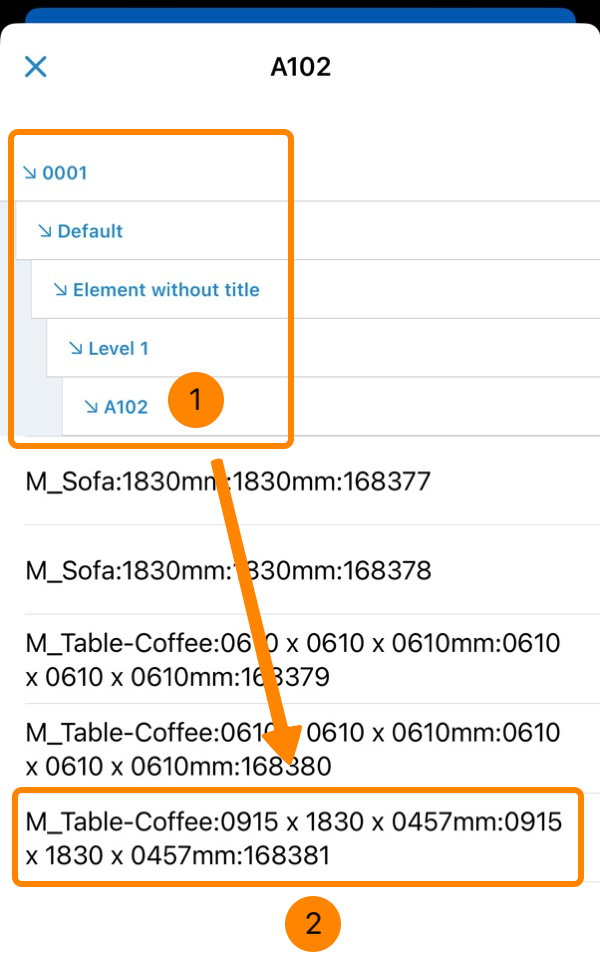Click the arrow icon beside A102 breadcrumb
600x979 pixels.
click(x=91, y=407)
